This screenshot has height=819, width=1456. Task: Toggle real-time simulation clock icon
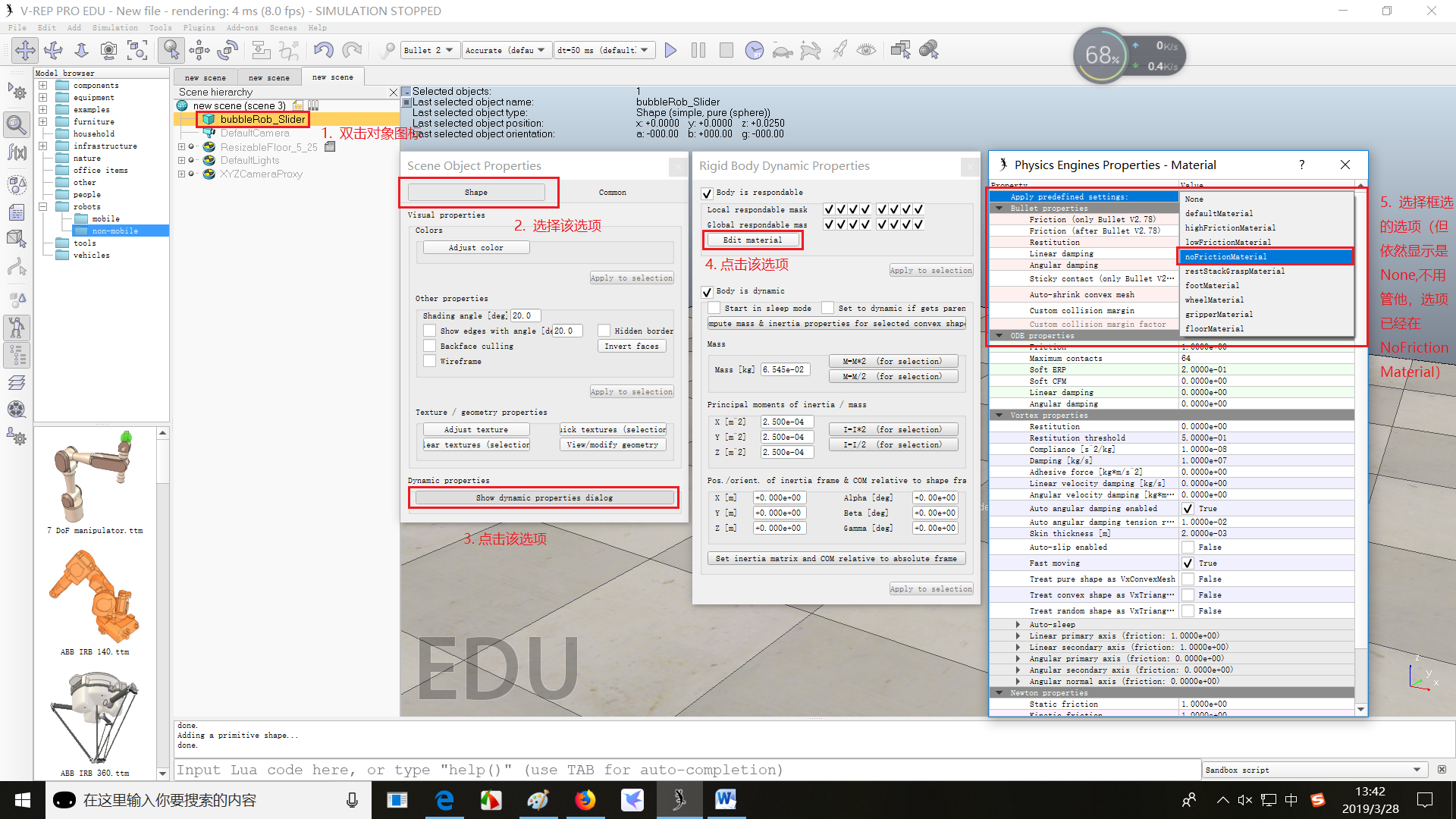(754, 51)
